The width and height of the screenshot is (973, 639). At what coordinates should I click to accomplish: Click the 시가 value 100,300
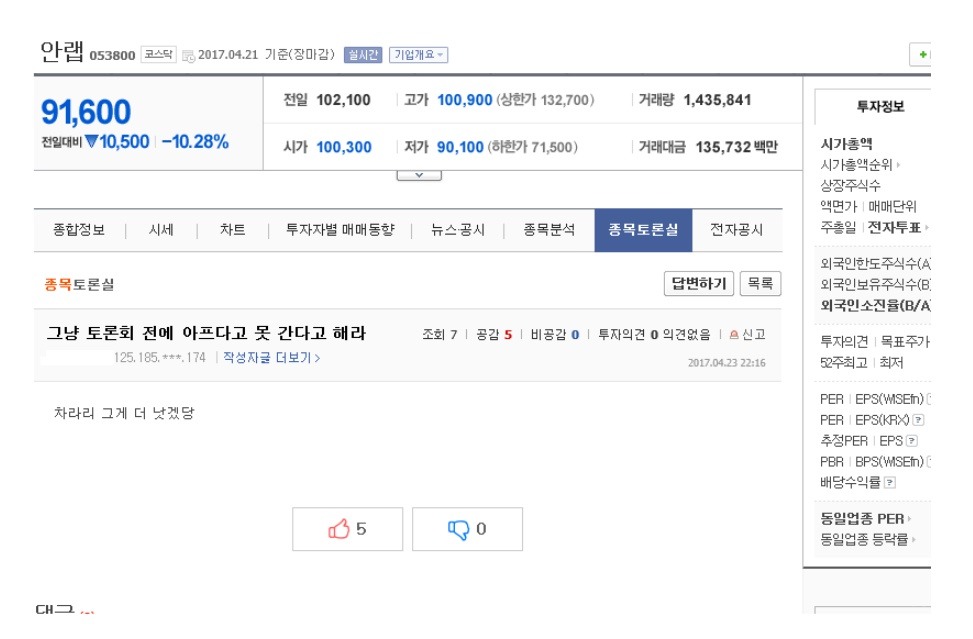(344, 147)
